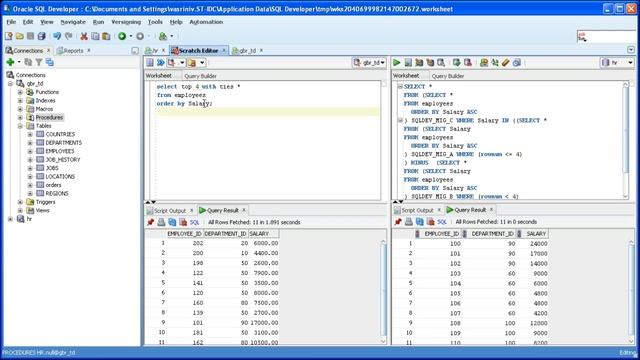Click the New file icon in main toolbar
This screenshot has height=360, width=640.
pos(9,36)
